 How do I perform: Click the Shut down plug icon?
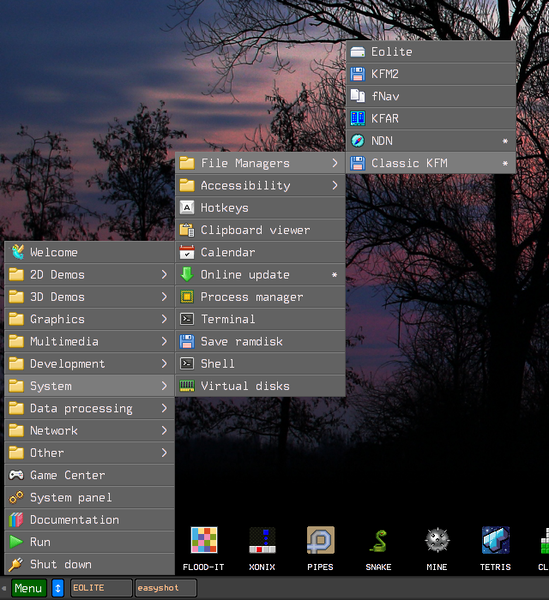16,564
